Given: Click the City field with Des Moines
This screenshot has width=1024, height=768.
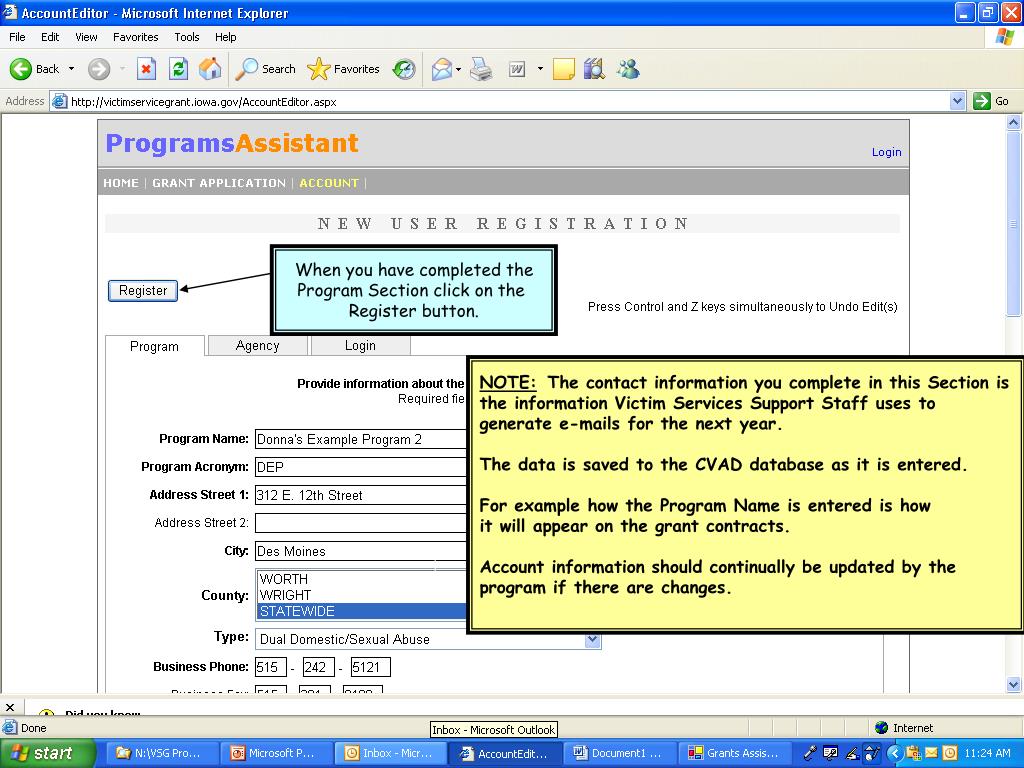Looking at the screenshot, I should coord(360,551).
